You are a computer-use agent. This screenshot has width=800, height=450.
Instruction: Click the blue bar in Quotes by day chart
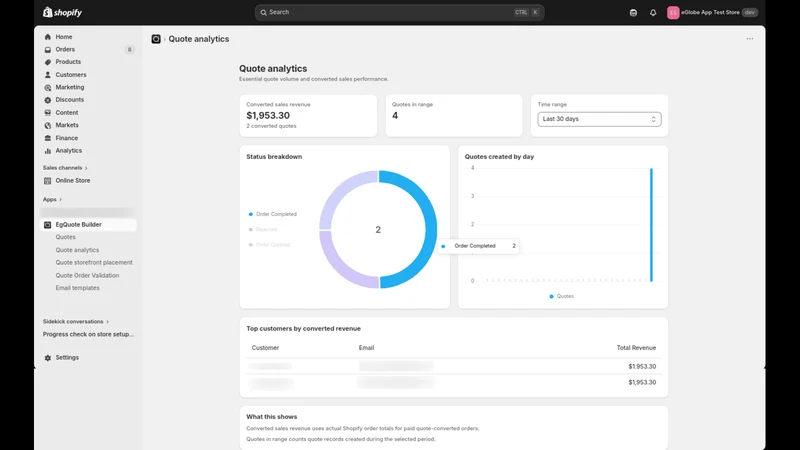651,224
